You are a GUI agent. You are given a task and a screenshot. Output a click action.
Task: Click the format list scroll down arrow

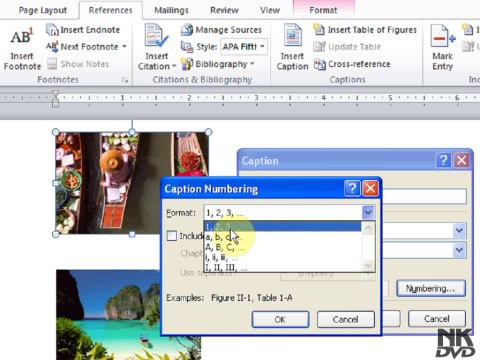pos(368,266)
